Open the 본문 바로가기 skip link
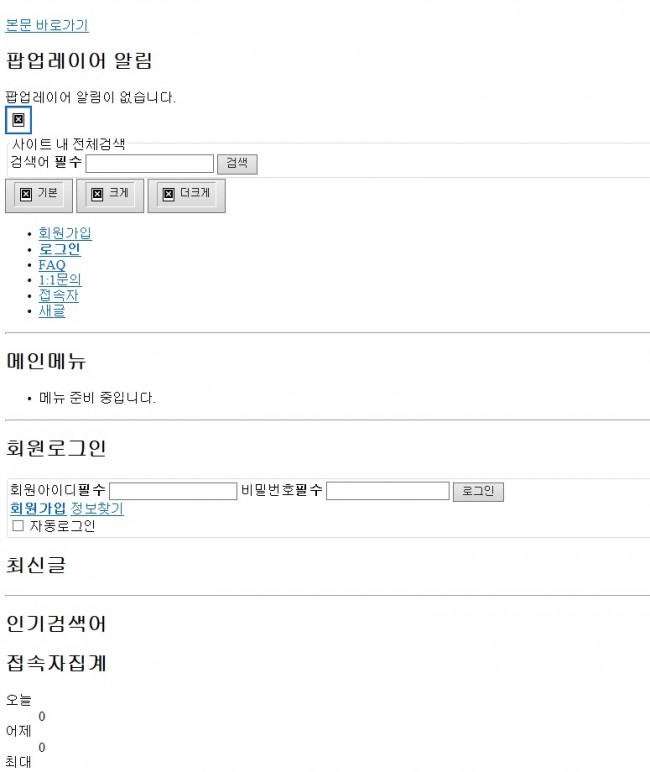The width and height of the screenshot is (650, 772). pos(47,25)
